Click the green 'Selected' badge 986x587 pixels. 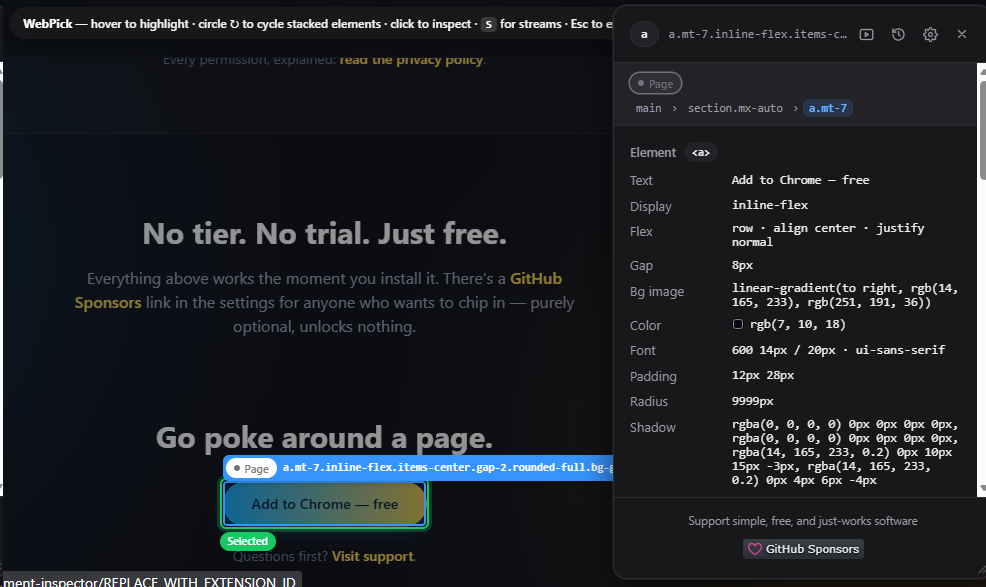pyautogui.click(x=248, y=541)
